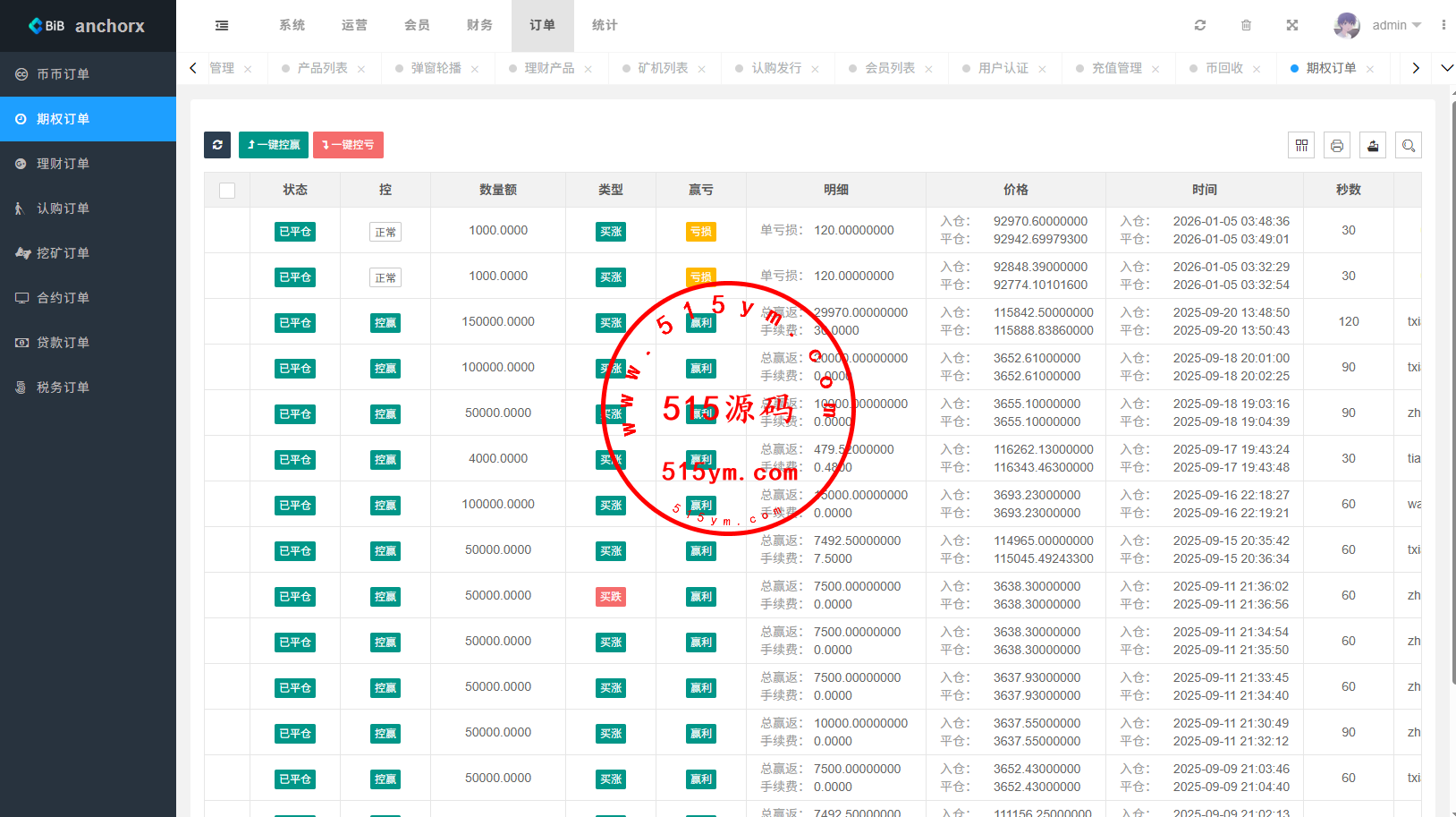This screenshot has height=817, width=1456.
Task: Open 合约订单 in the sidebar
Action: click(x=63, y=298)
